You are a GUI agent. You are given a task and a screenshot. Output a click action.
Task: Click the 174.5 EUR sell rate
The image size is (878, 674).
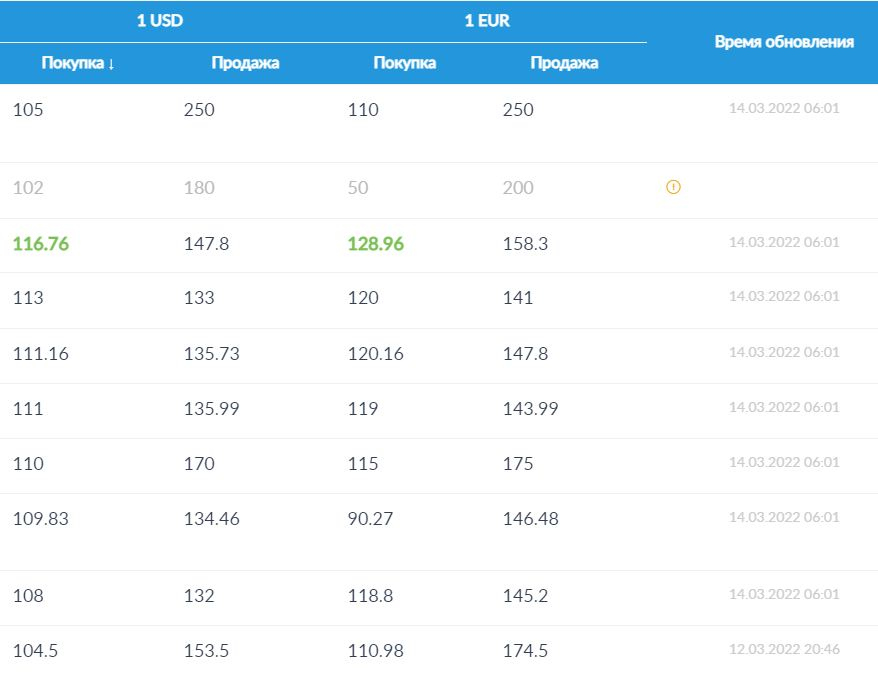(525, 651)
